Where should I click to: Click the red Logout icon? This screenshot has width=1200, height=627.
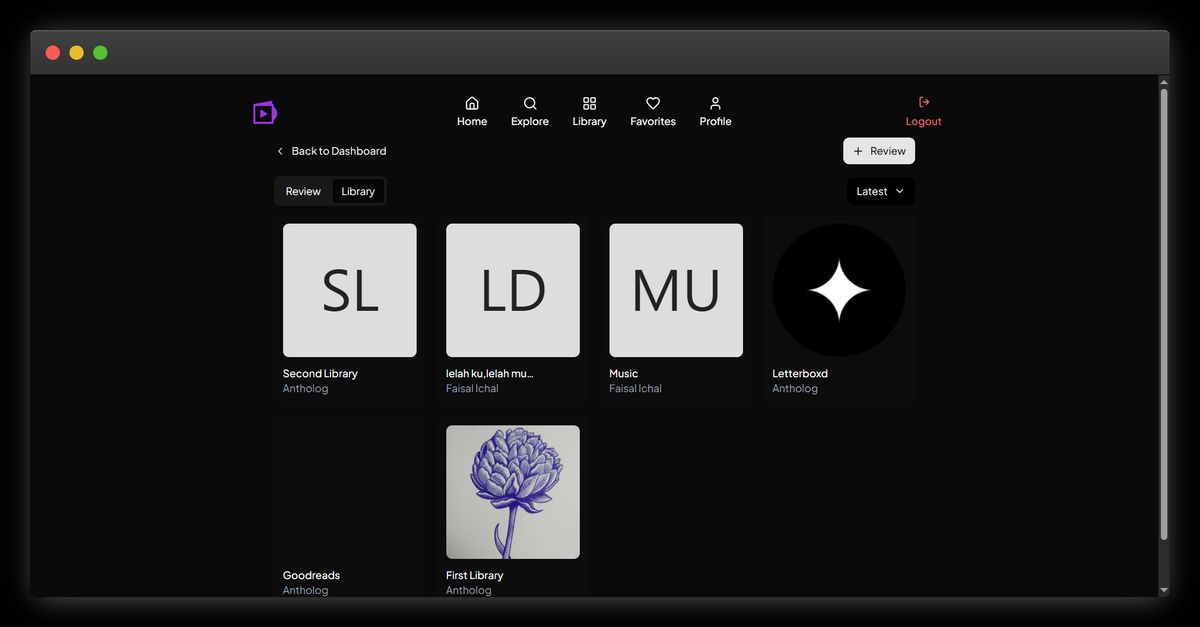[923, 102]
